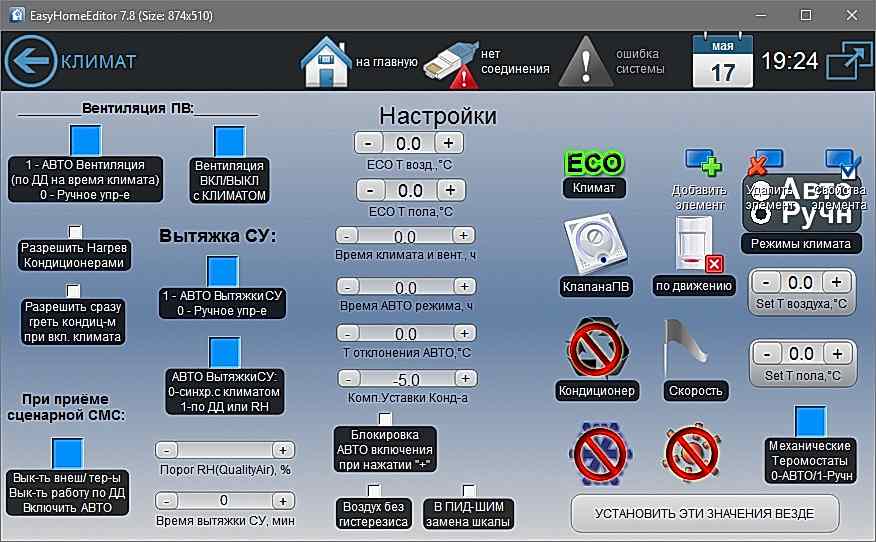This screenshot has width=876, height=542.
Task: Maximize the EasyHomeEditor window
Action: (x=806, y=15)
